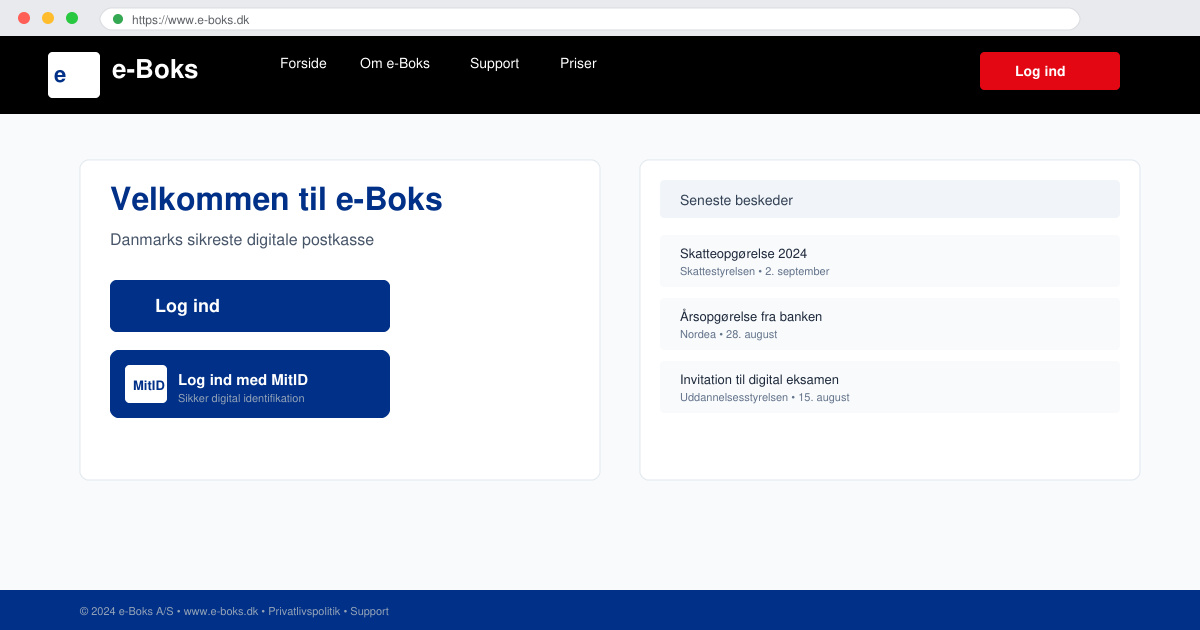This screenshot has height=630, width=1200.
Task: Click the MitID badge icon
Action: click(146, 384)
